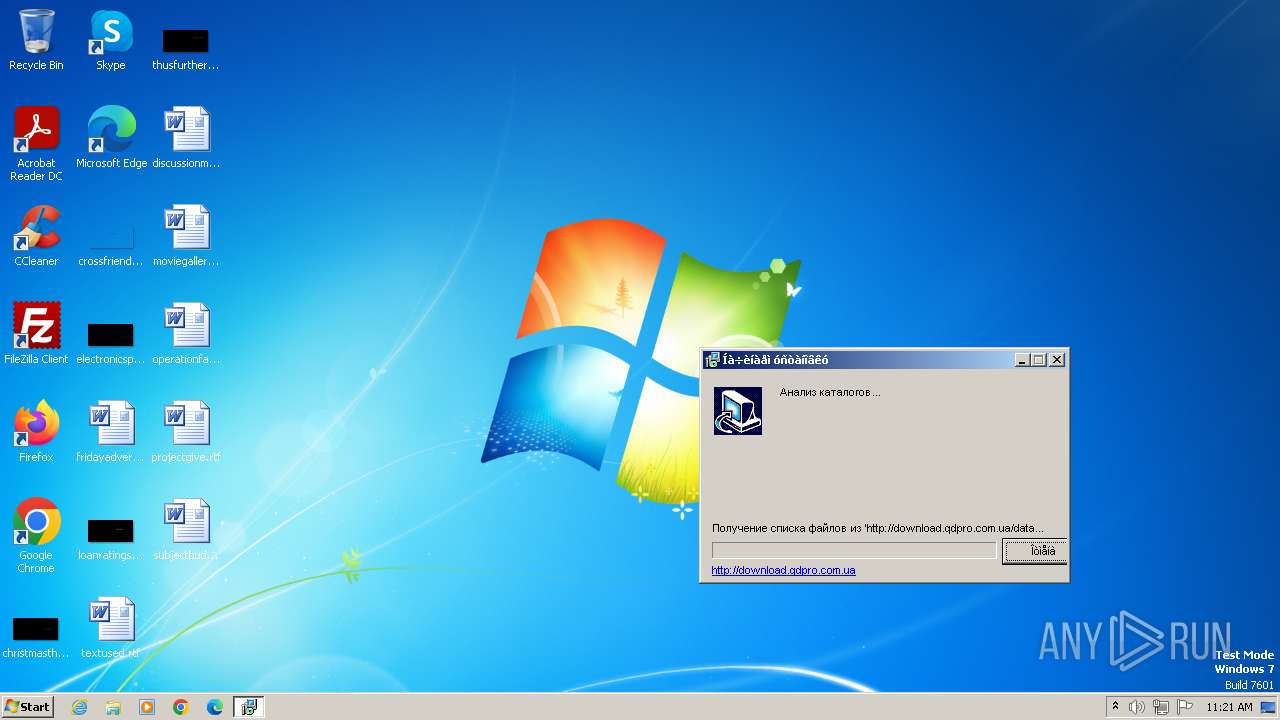Open the projectgive.rtf file
Screen dimensions: 1280x720
tap(186, 432)
